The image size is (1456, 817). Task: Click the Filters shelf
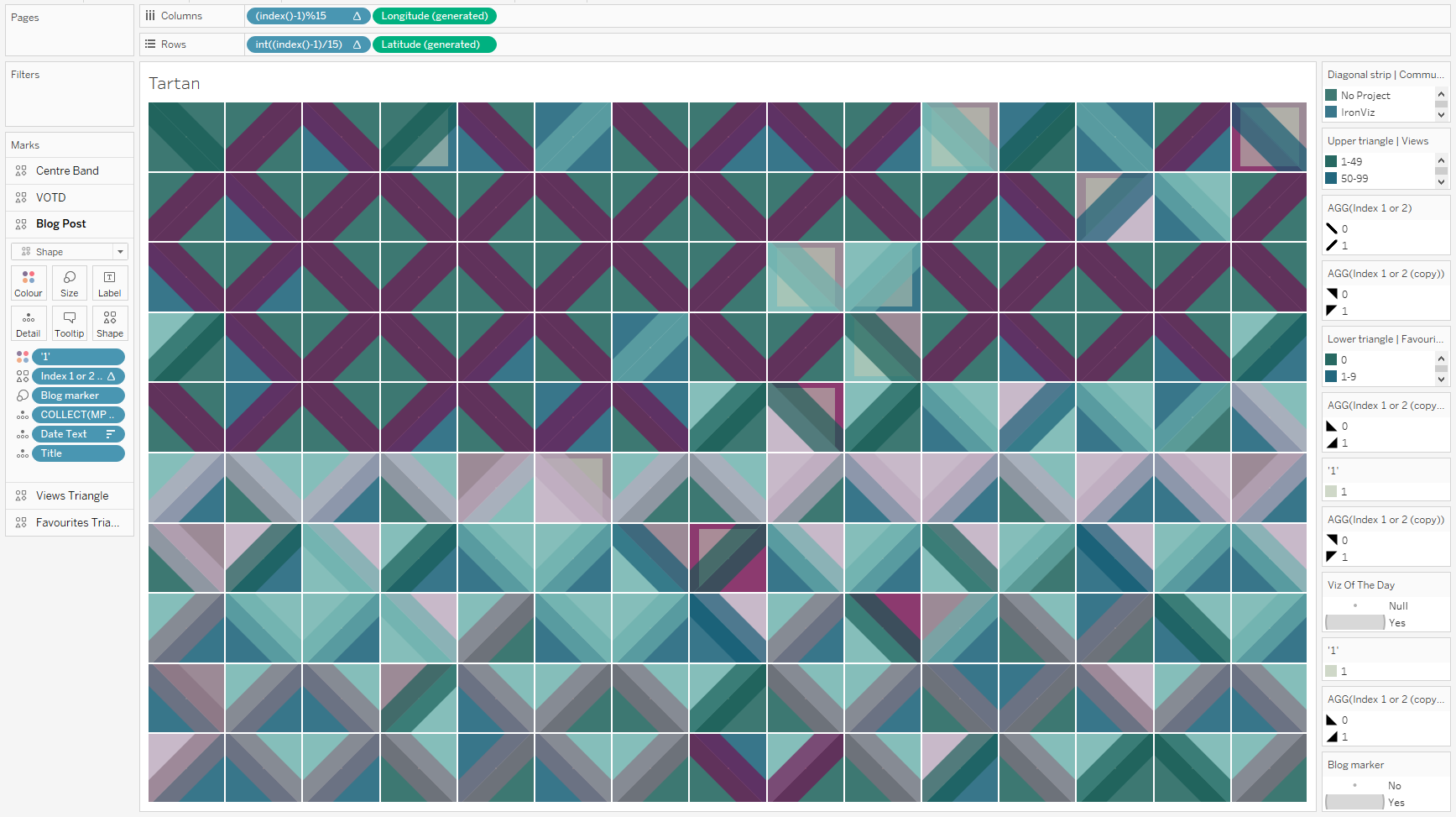(x=70, y=94)
